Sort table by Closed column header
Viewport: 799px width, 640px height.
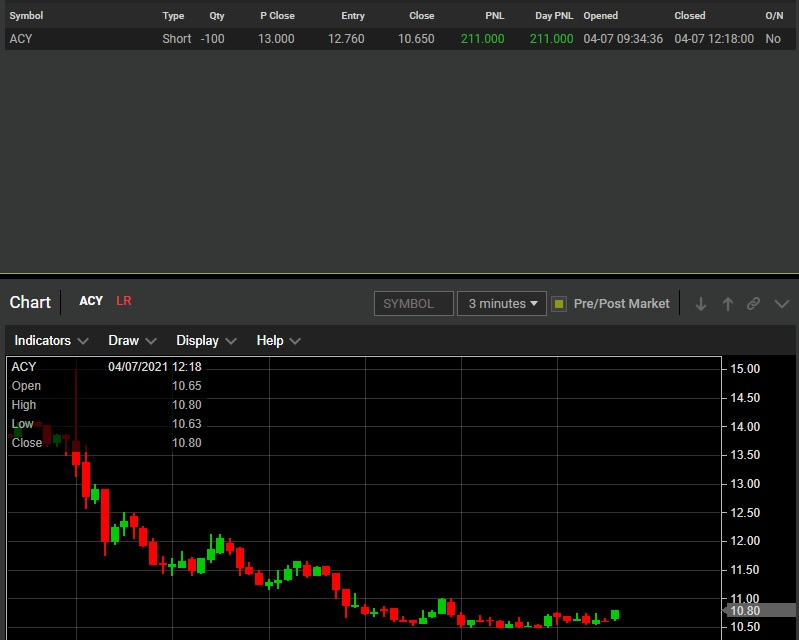coord(690,15)
